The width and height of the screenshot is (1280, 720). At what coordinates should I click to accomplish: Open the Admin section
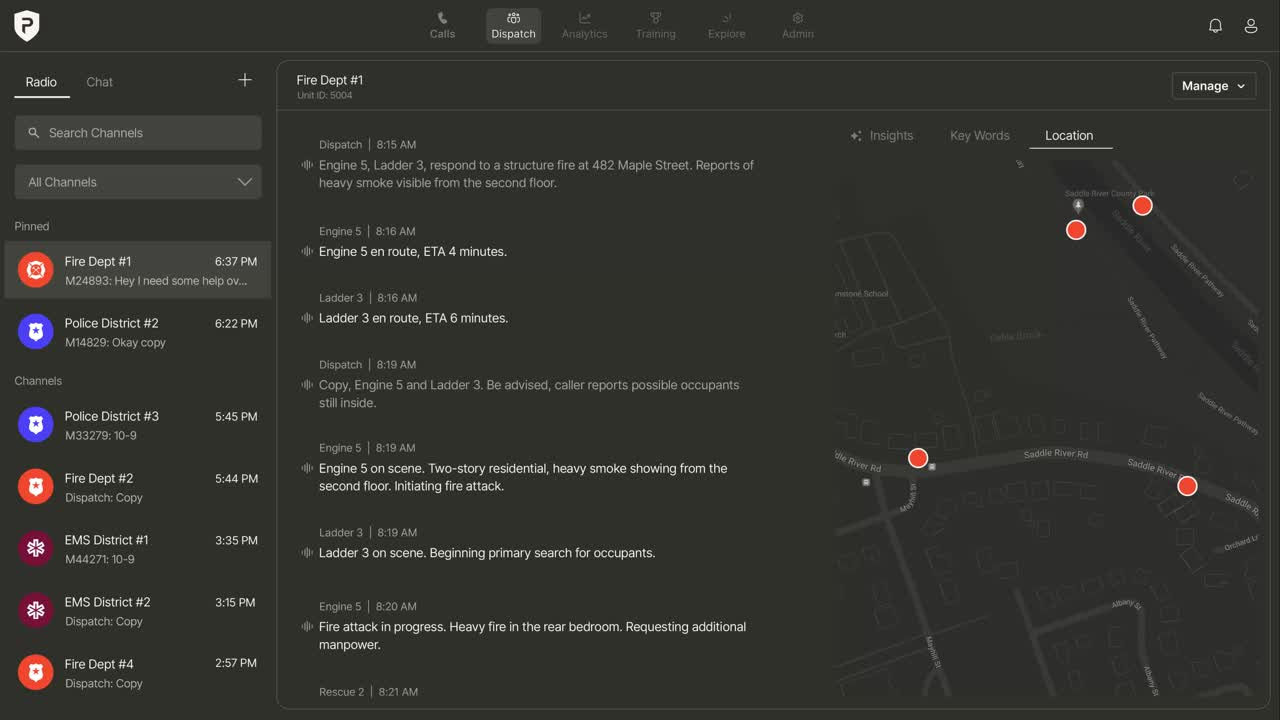tap(797, 26)
